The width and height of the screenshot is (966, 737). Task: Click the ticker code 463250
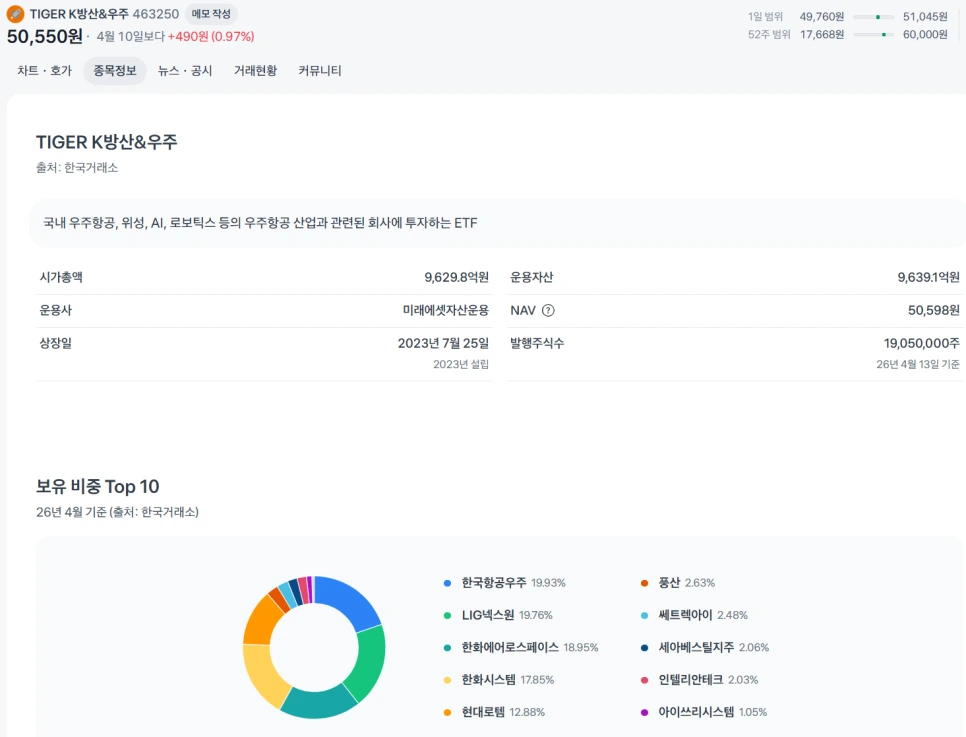(156, 14)
